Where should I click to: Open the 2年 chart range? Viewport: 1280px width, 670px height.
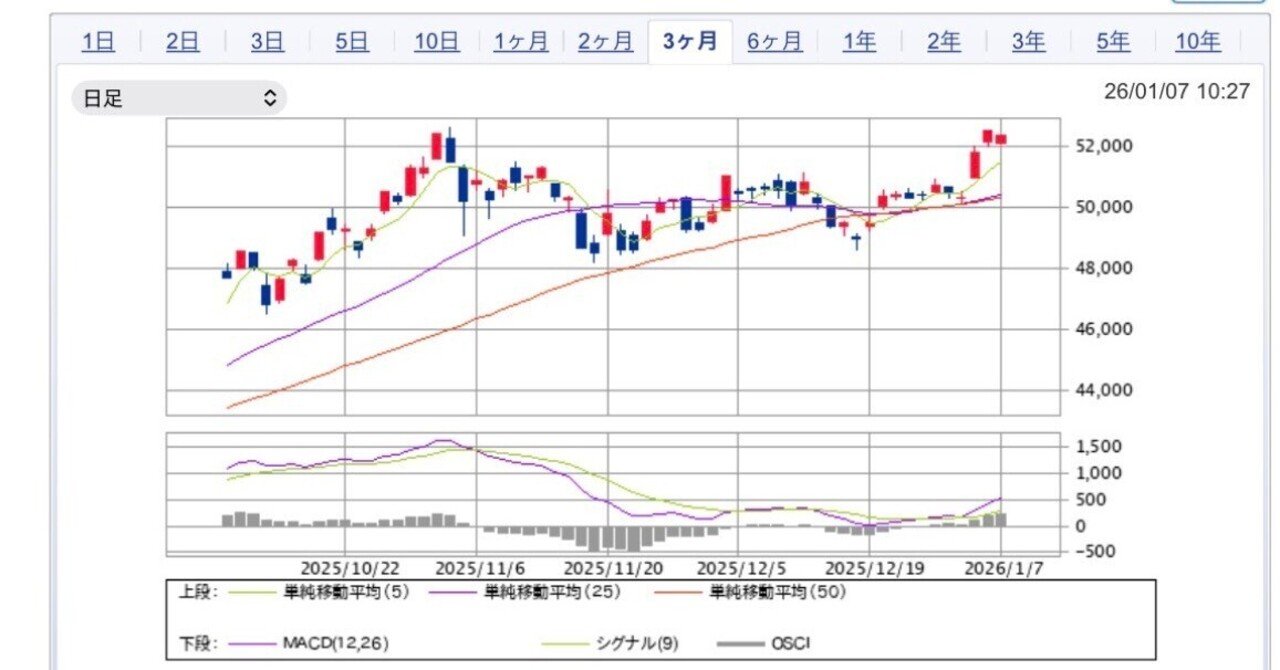(943, 42)
